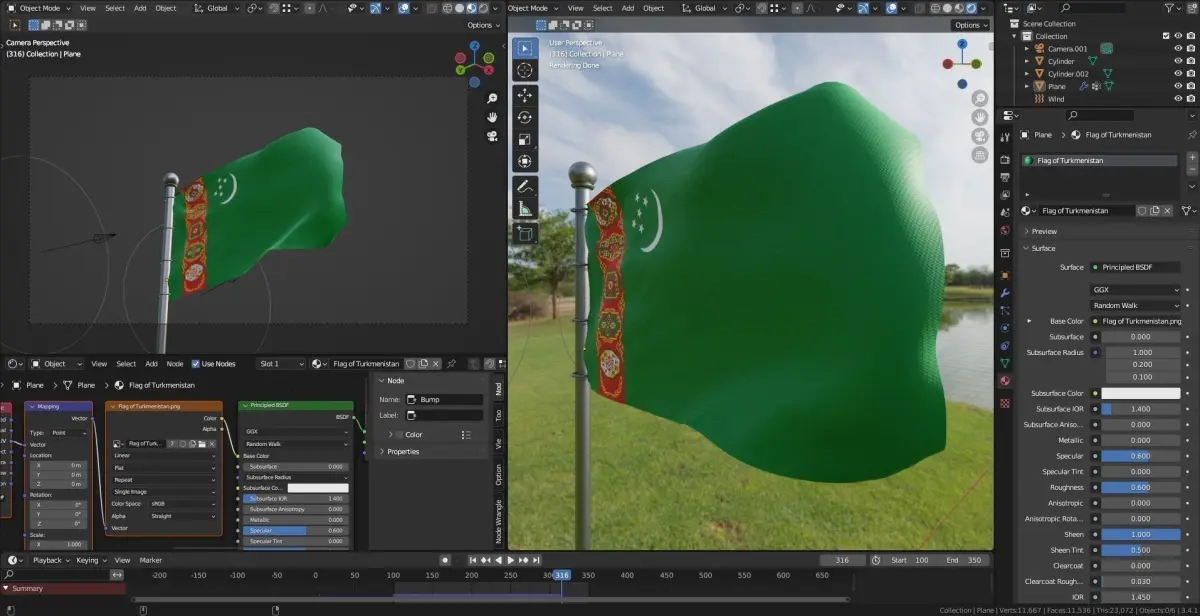
Task: Open Node menu in node editor header
Action: [x=175, y=364]
